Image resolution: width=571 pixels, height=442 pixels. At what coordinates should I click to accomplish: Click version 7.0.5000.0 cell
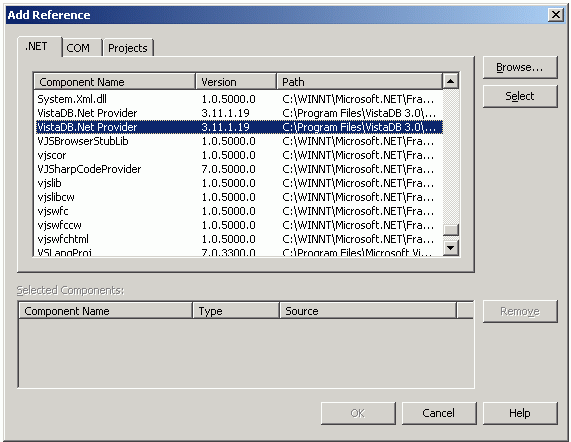coord(228,169)
